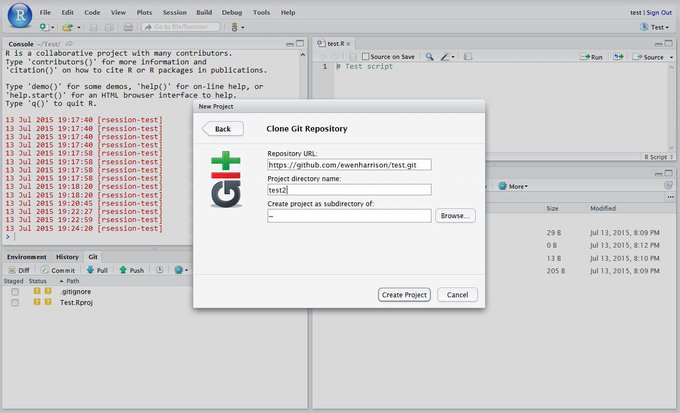This screenshot has height=413, width=680.
Task: Click the Run button in editor
Action: [x=592, y=57]
